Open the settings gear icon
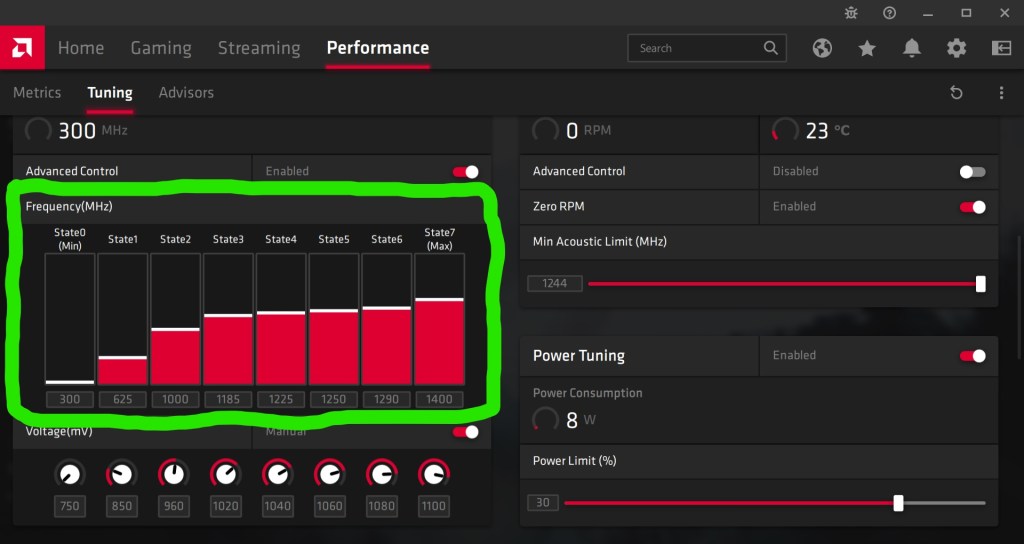The image size is (1024, 544). 957,48
